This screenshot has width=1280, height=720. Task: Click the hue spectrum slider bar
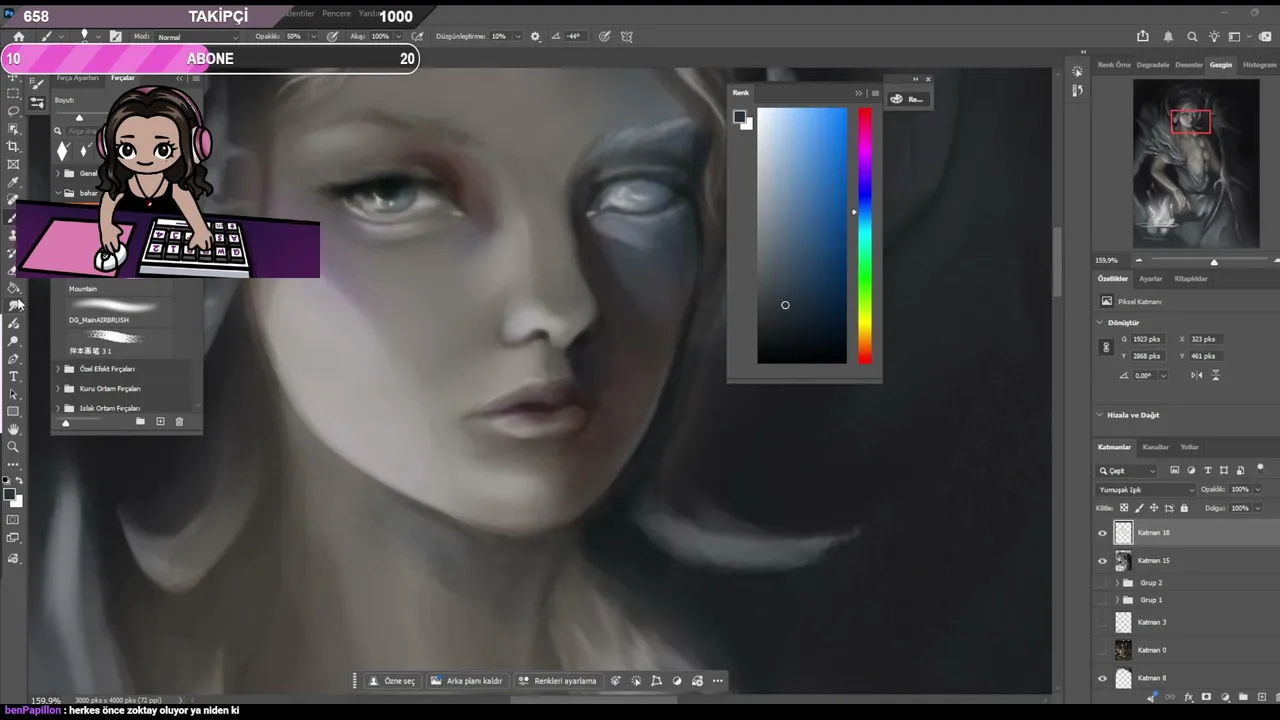coord(865,236)
